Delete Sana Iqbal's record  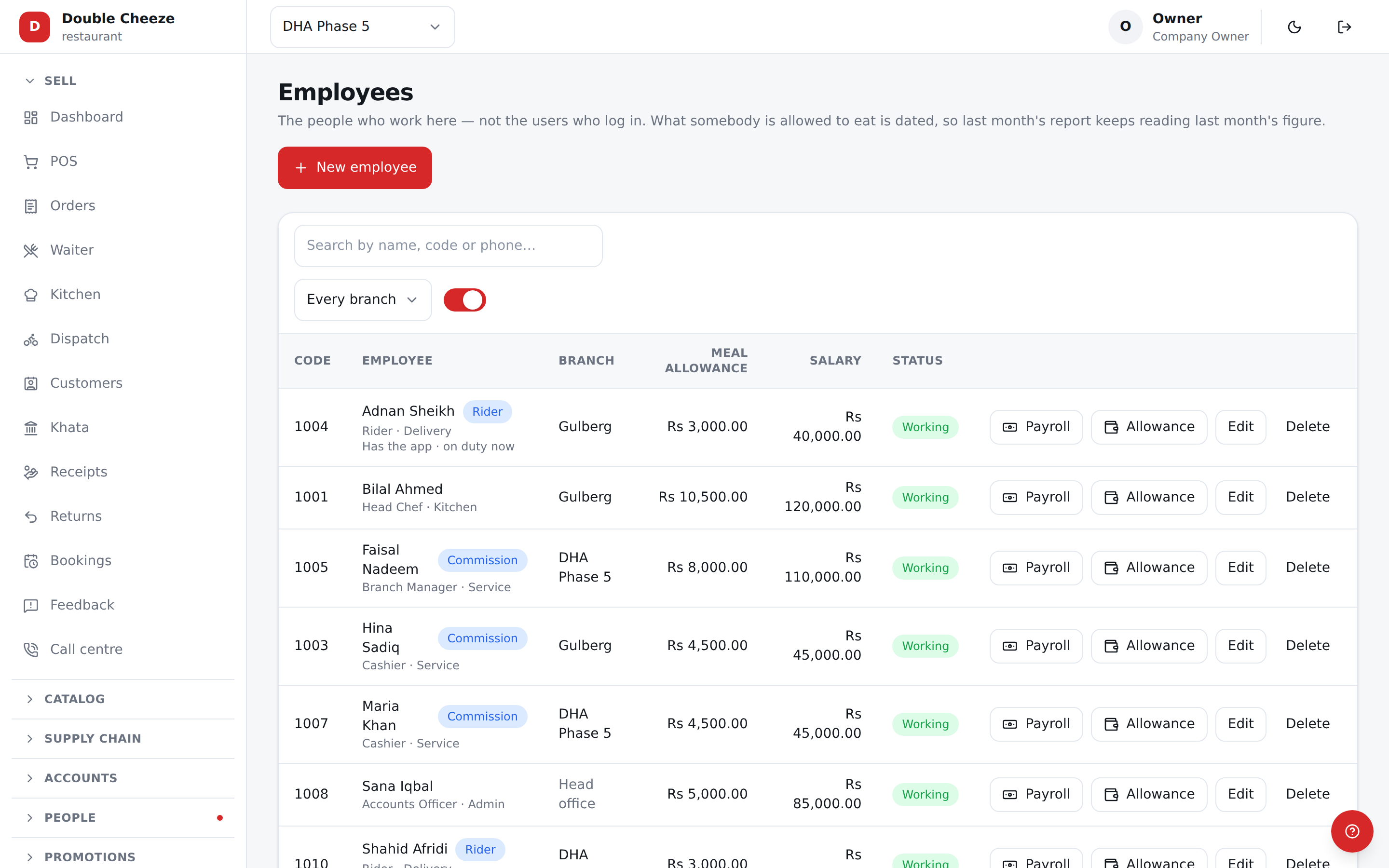tap(1307, 795)
